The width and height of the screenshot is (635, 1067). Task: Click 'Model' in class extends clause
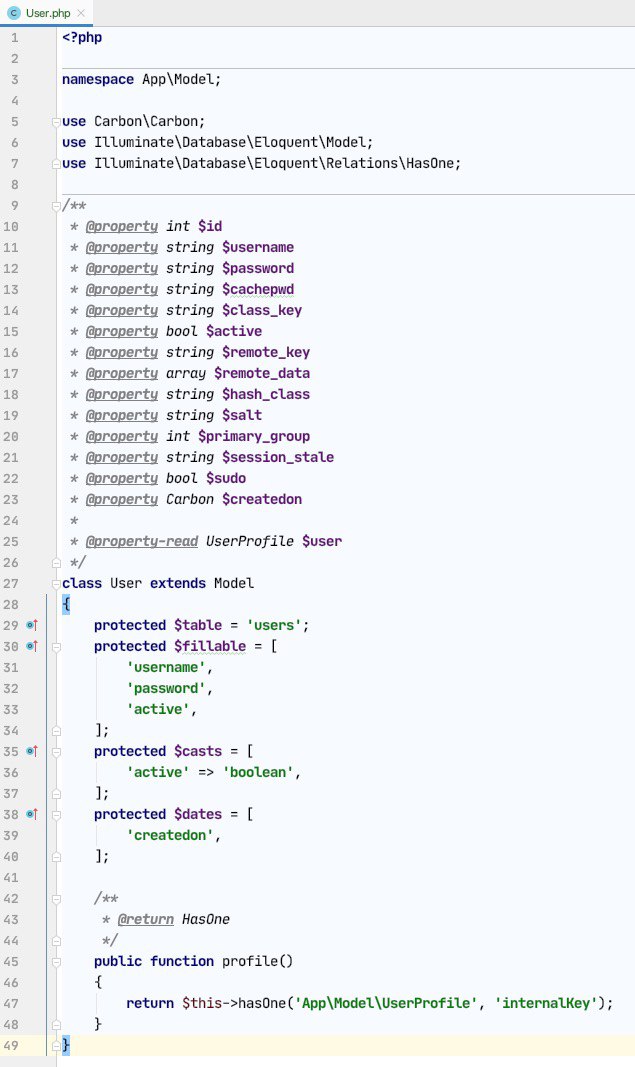tap(234, 583)
